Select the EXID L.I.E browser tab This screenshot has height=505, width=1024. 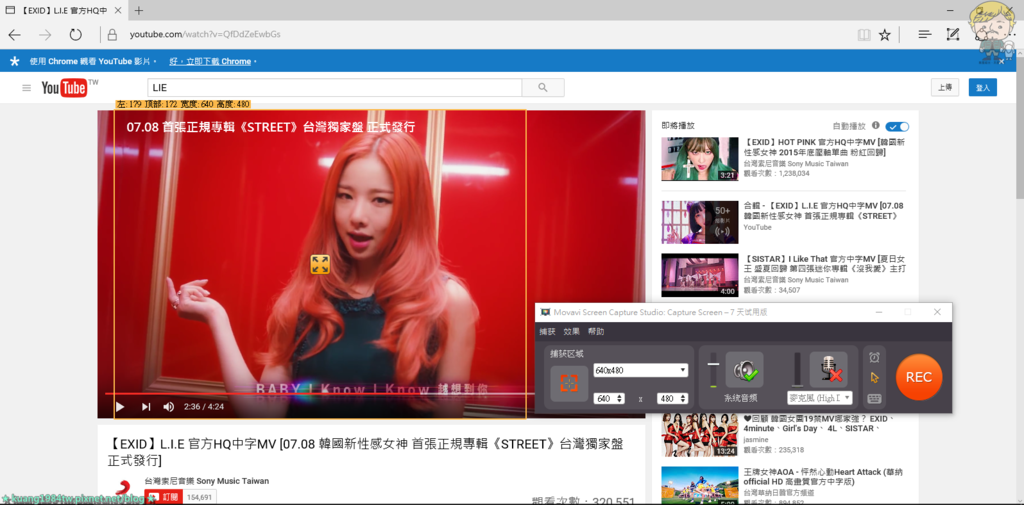coord(64,10)
